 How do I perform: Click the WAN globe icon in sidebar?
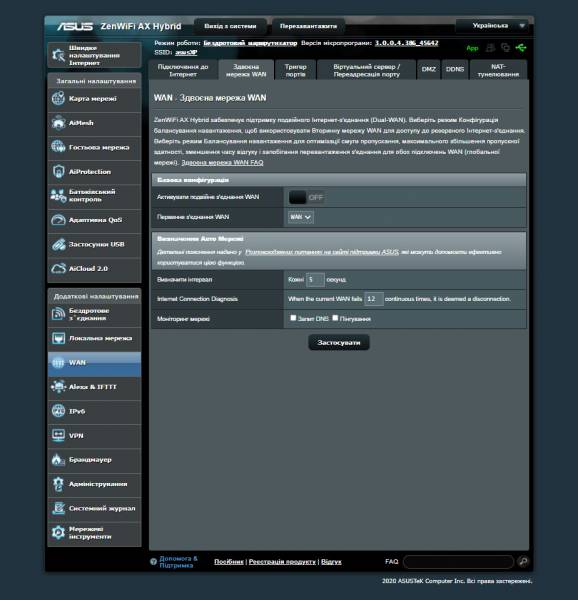[x=58, y=363]
